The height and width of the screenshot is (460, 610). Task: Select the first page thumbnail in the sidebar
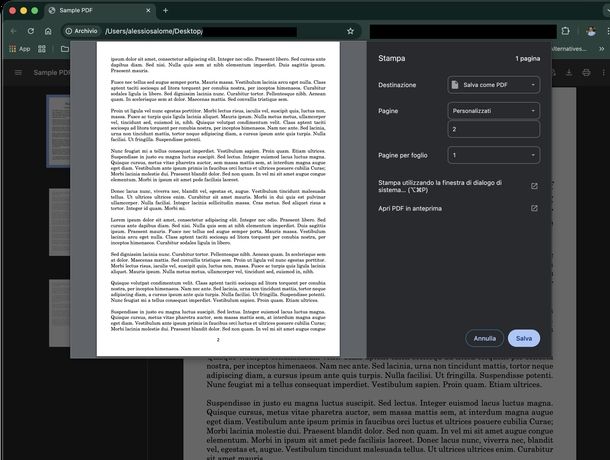click(58, 132)
